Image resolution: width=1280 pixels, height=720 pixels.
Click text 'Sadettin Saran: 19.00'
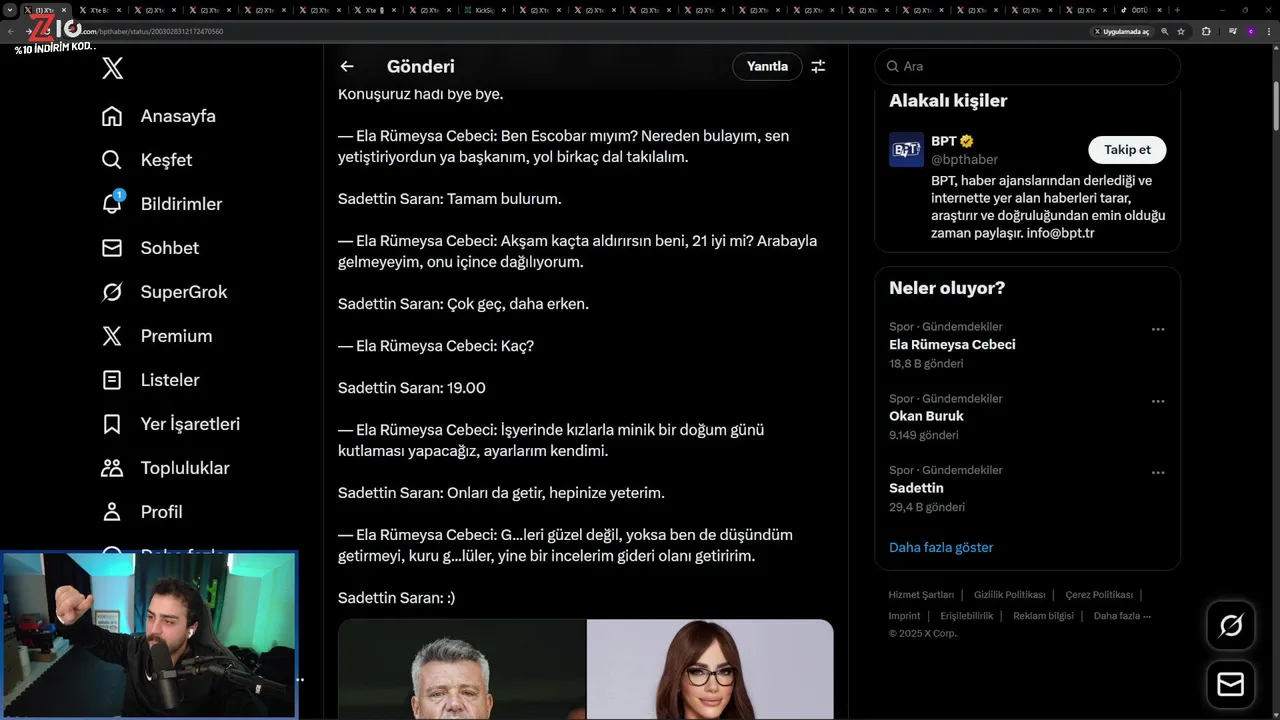pos(412,388)
